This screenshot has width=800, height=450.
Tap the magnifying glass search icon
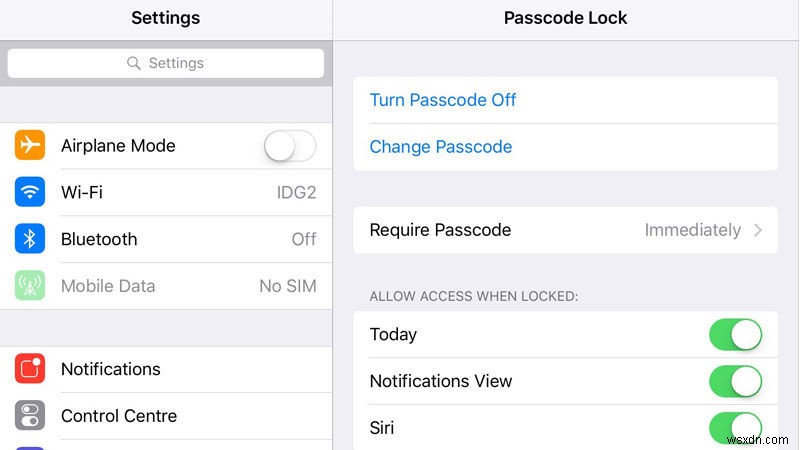(x=134, y=63)
